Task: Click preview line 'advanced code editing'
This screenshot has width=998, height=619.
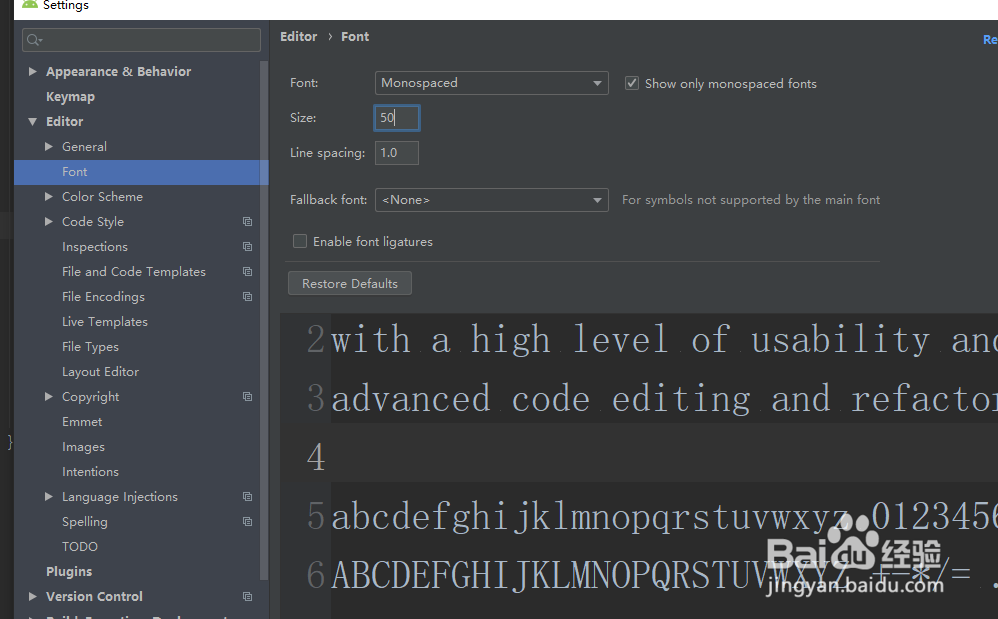Action: click(x=664, y=399)
